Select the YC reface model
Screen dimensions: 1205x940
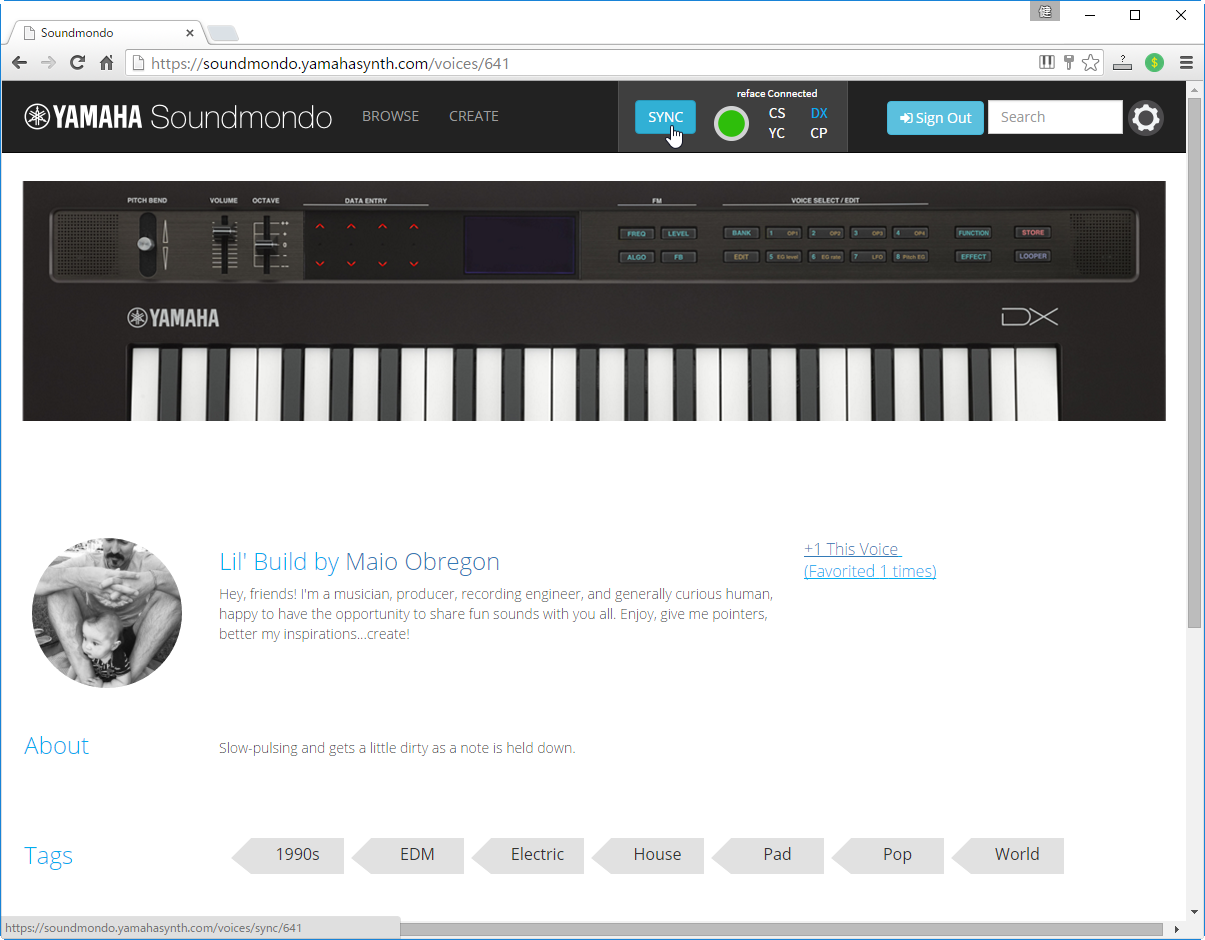point(777,133)
